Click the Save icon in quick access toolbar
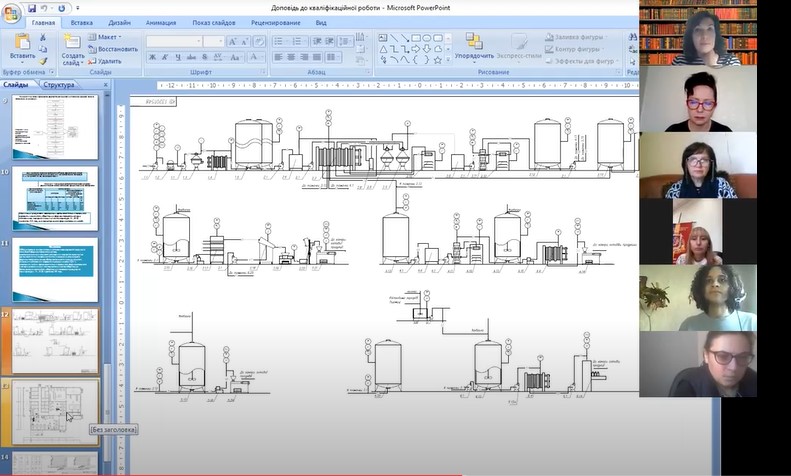This screenshot has width=791, height=476. [32, 8]
